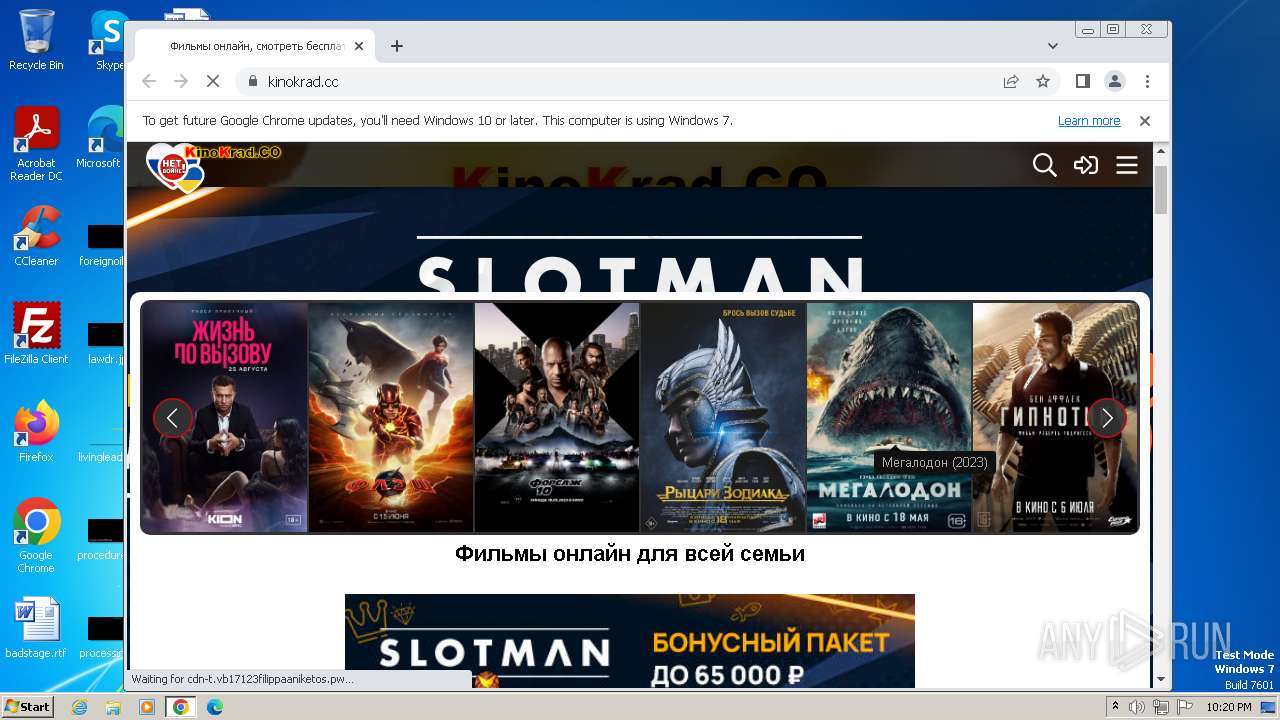Click the taskbar clock showing 10:20 PM
The height and width of the screenshot is (720, 1280).
1229,707
